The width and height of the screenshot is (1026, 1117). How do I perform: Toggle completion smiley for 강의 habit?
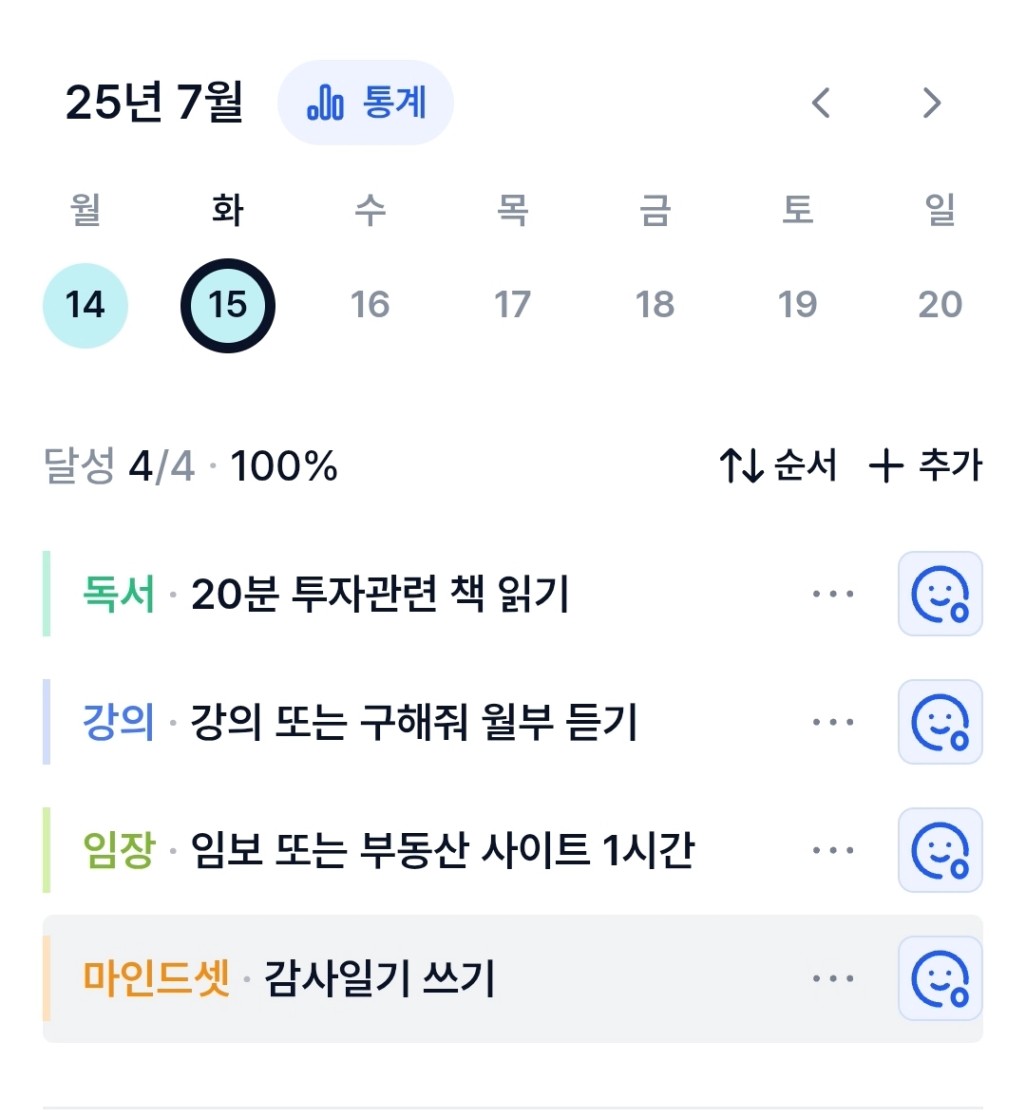coord(940,722)
